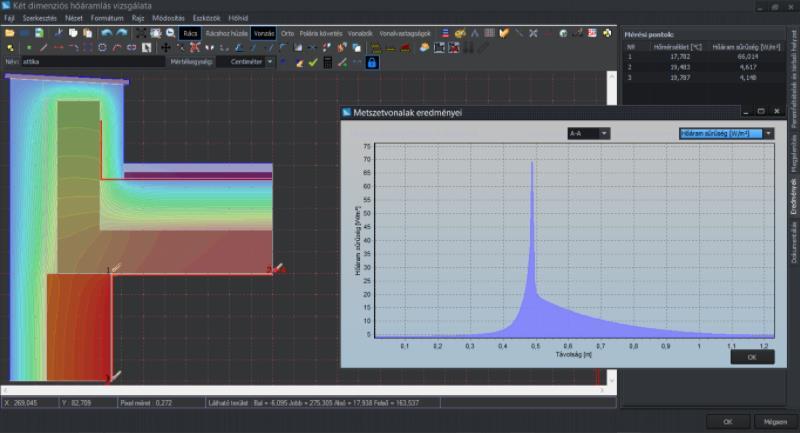
Task: Toggle Orto drawing mode
Action: tap(287, 33)
